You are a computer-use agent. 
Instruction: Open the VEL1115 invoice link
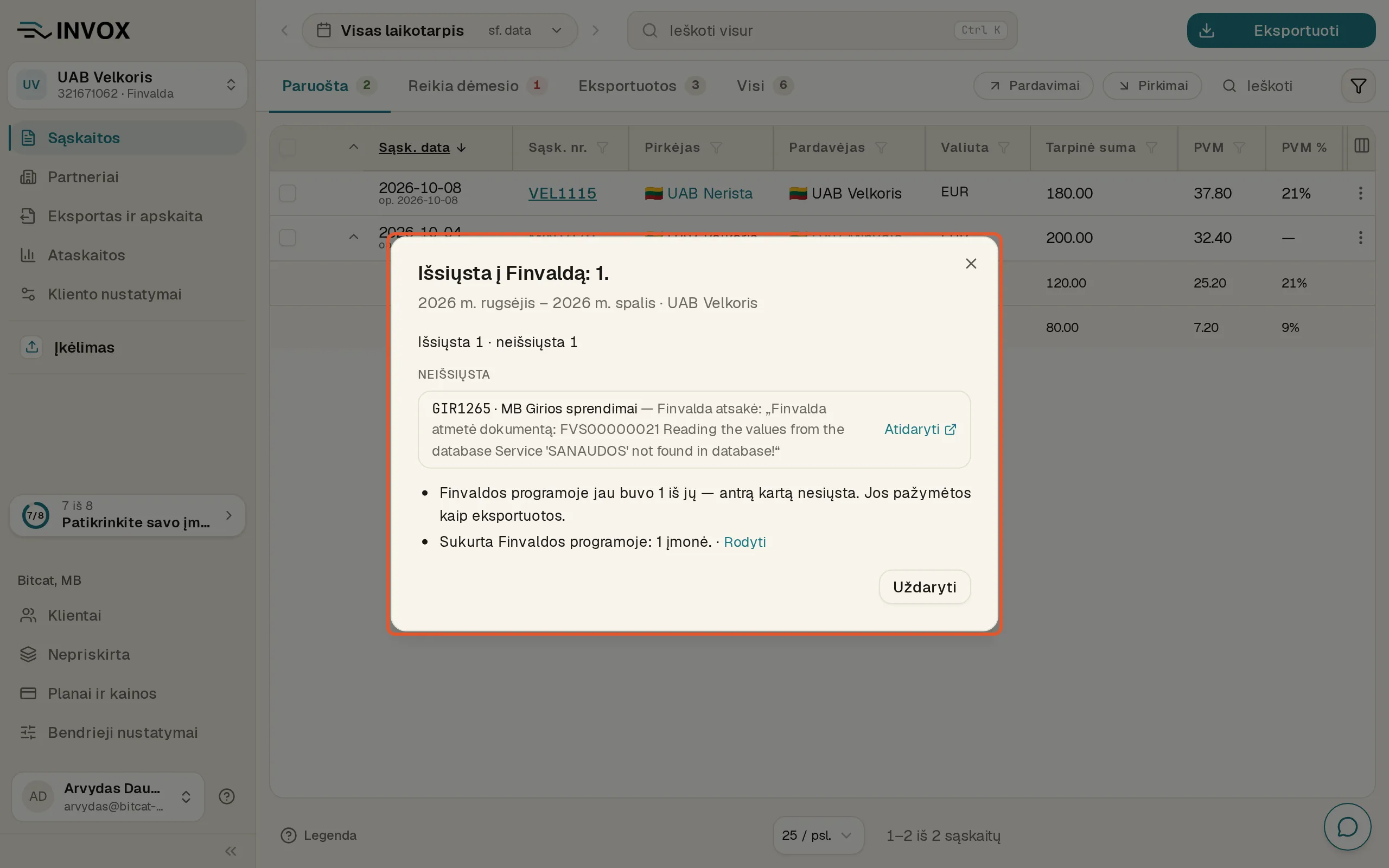pos(562,194)
